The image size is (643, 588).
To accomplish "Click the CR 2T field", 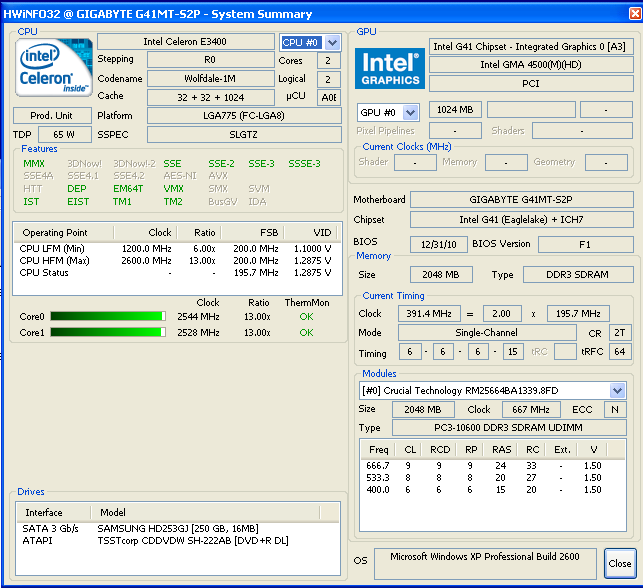I will (620, 333).
